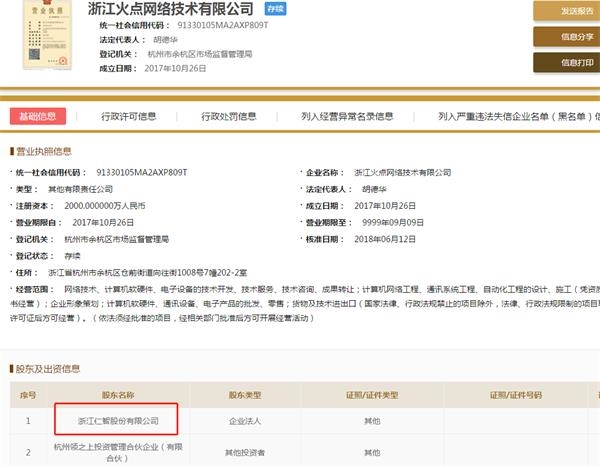Image resolution: width=600 pixels, height=467 pixels.
Task: Click the address 浙江省杭州市余杭区仓前街道 line
Action: click(x=148, y=273)
